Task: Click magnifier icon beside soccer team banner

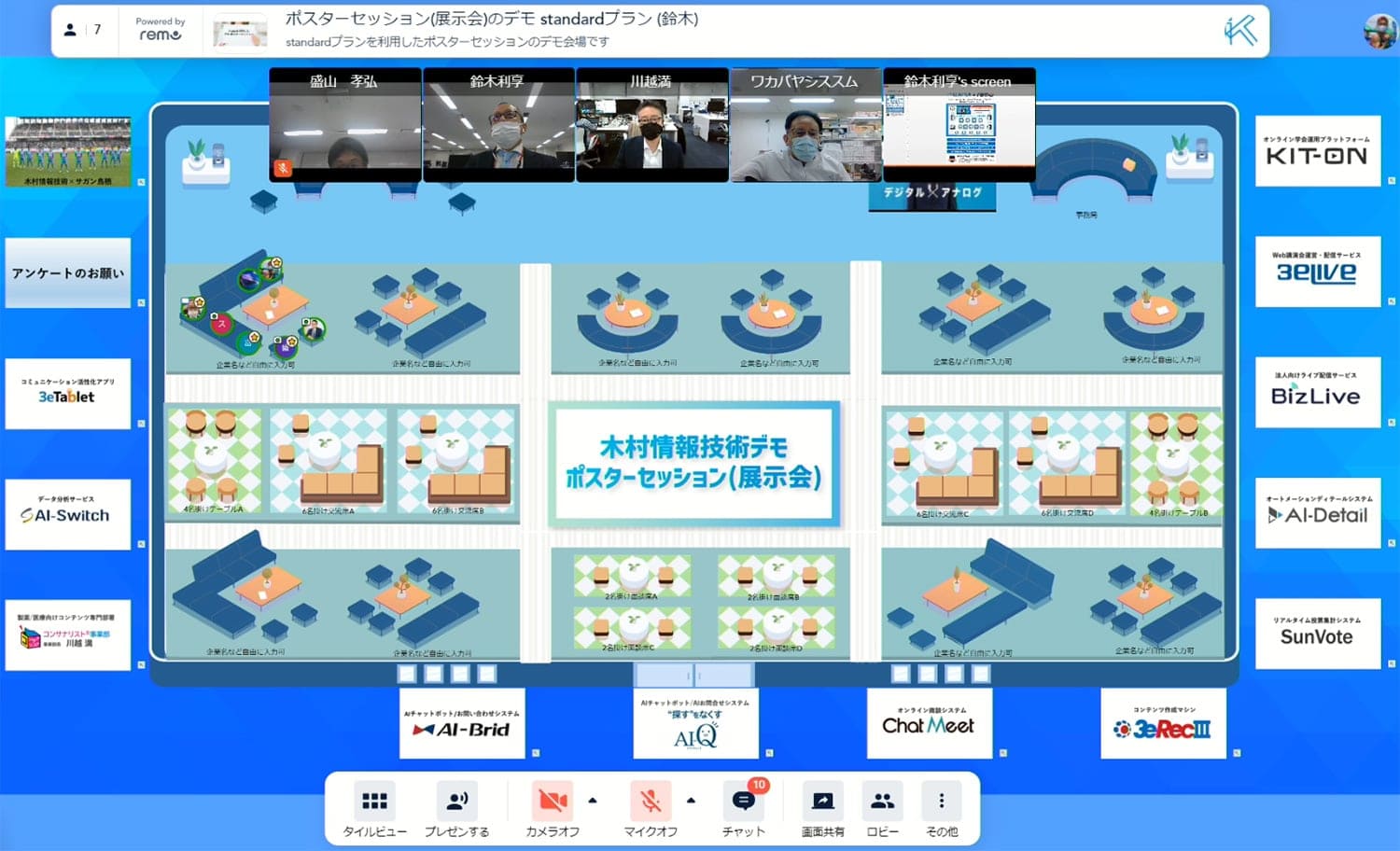Action: coord(141,183)
